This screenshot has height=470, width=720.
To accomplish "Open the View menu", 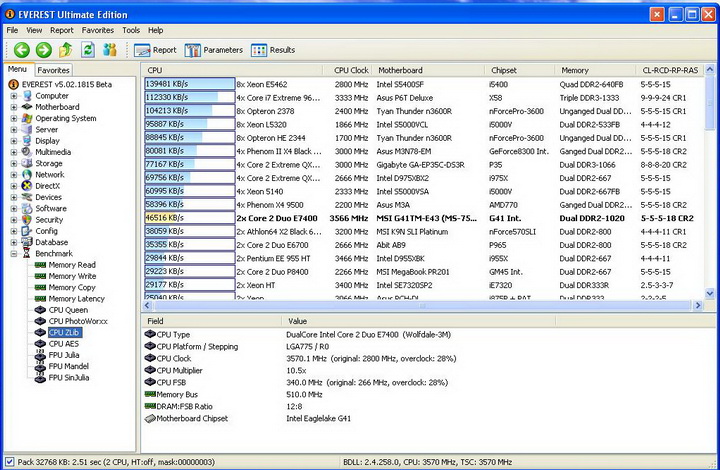I will [x=34, y=30].
